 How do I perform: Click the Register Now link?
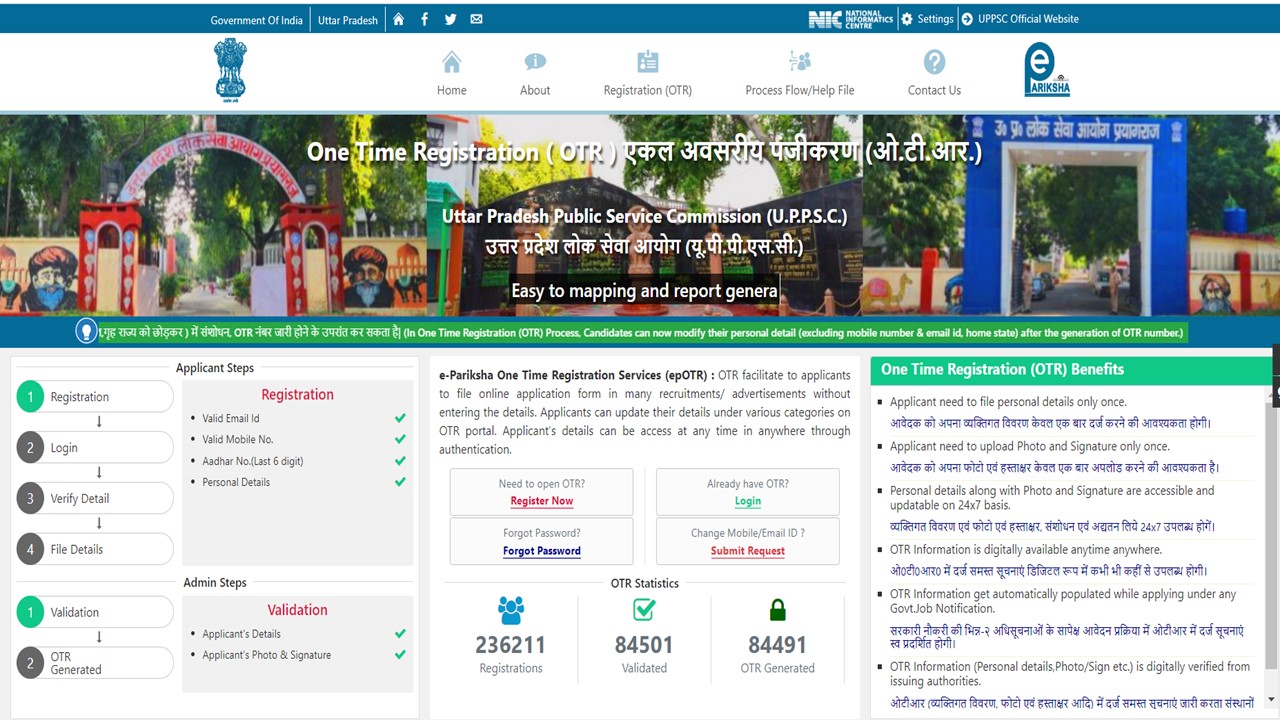[542, 501]
